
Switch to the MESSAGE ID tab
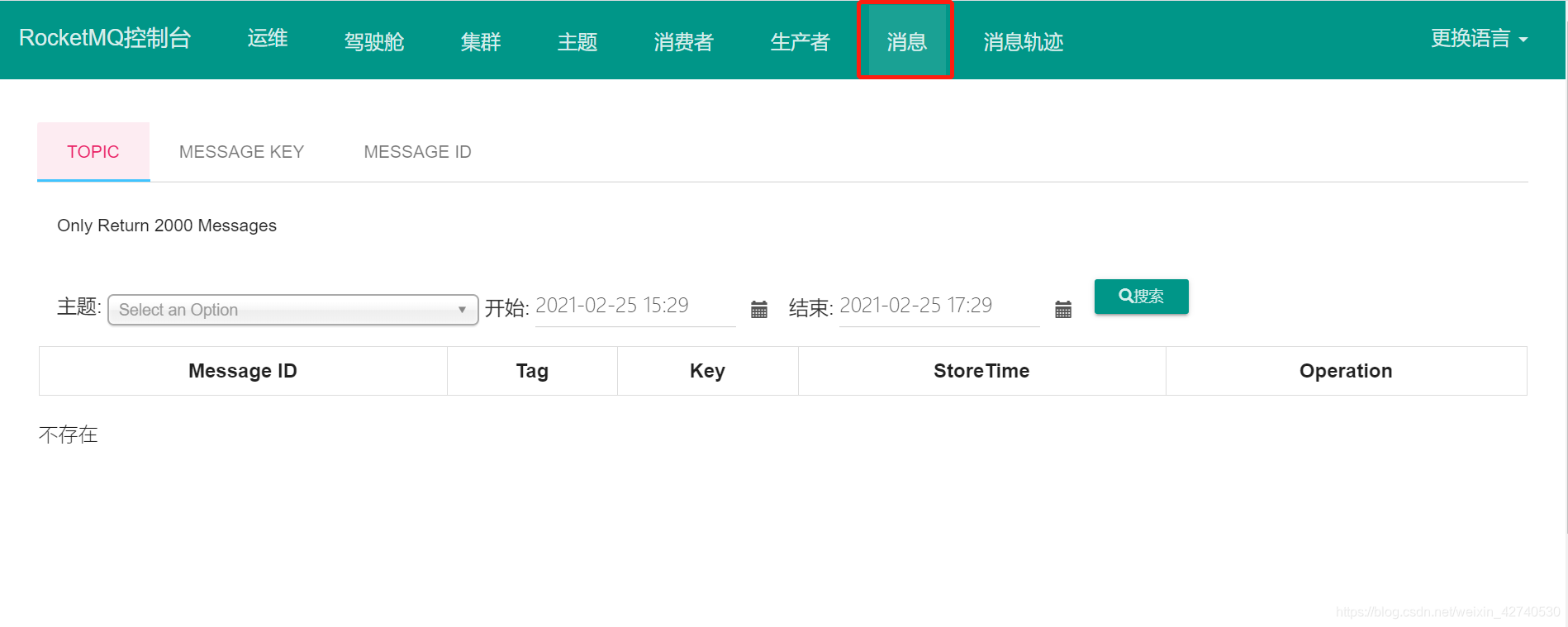click(417, 152)
